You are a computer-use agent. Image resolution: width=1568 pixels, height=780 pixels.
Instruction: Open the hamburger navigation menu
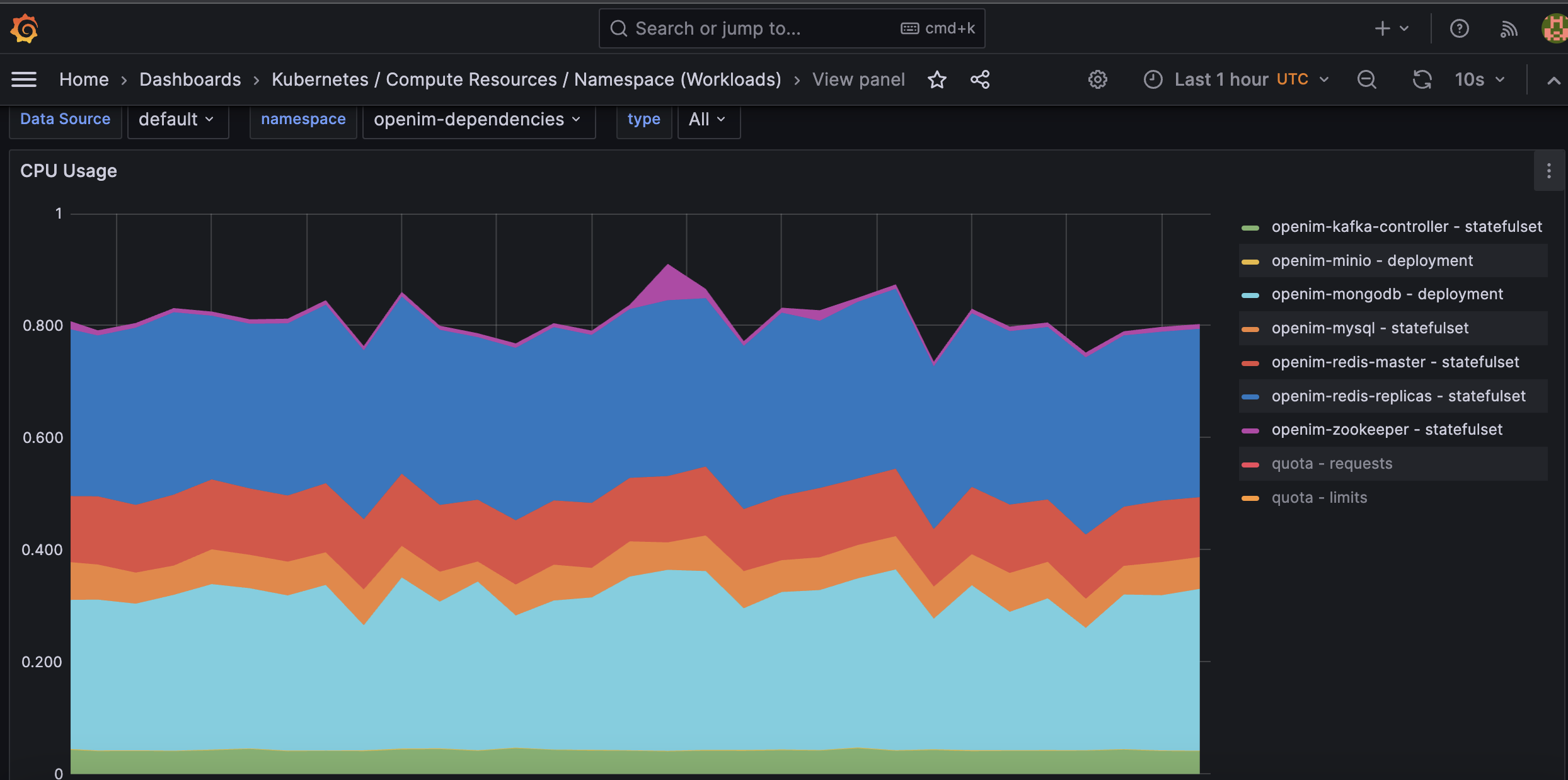(x=24, y=79)
